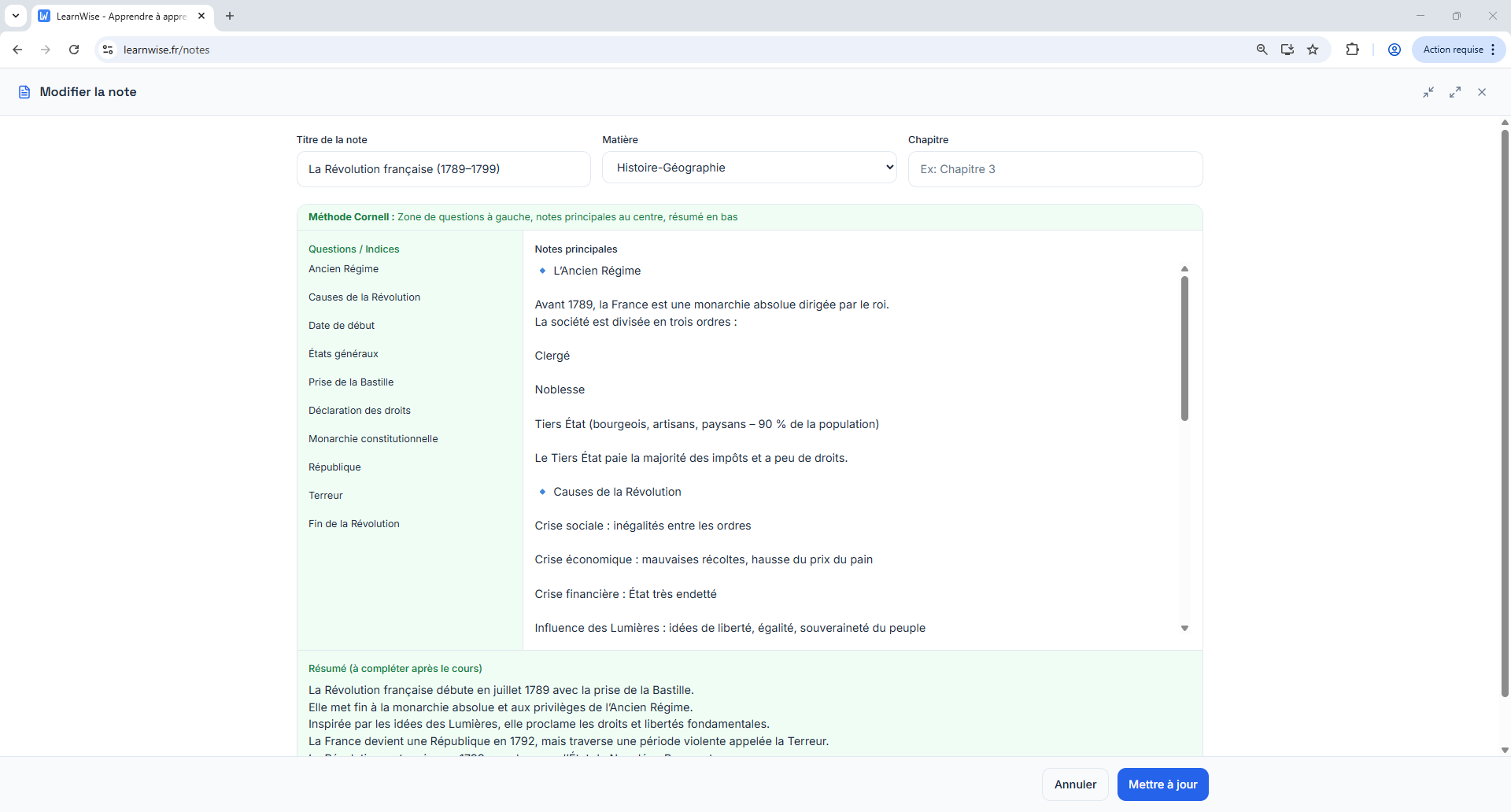This screenshot has height=812, width=1511.
Task: Open a new browser tab
Action: click(x=230, y=16)
